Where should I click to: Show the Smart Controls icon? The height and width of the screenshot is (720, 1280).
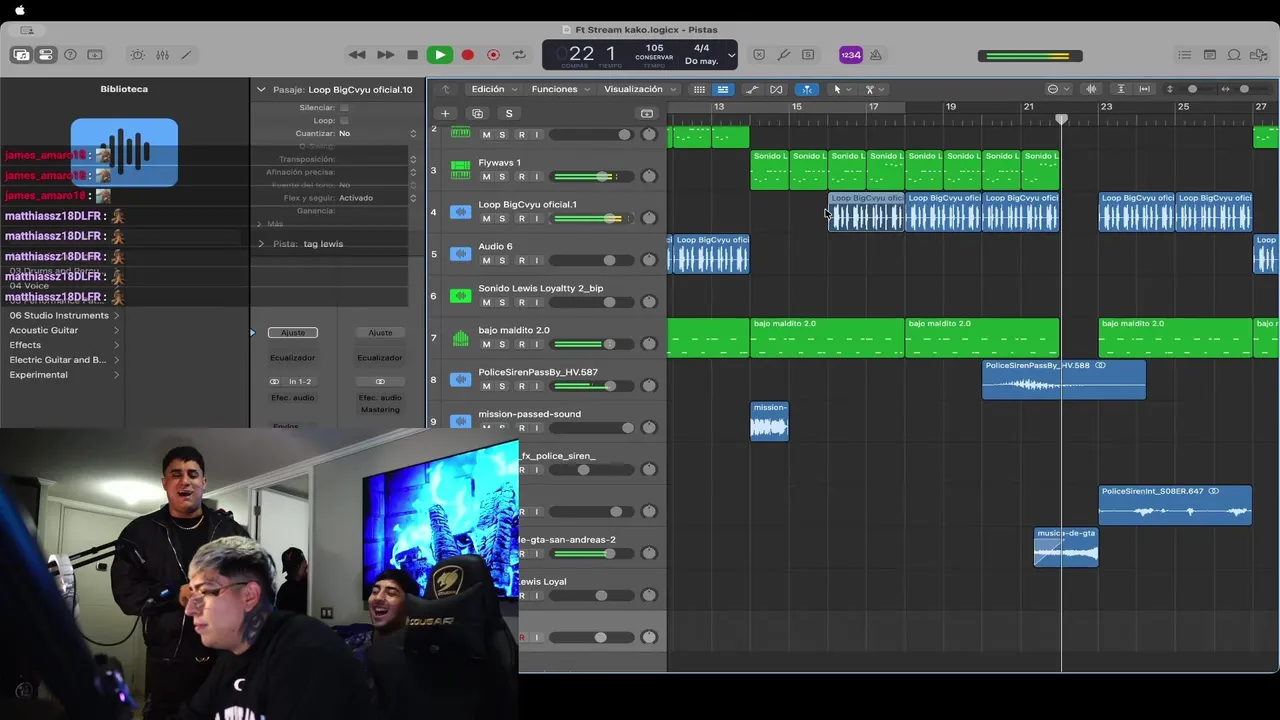pos(138,55)
